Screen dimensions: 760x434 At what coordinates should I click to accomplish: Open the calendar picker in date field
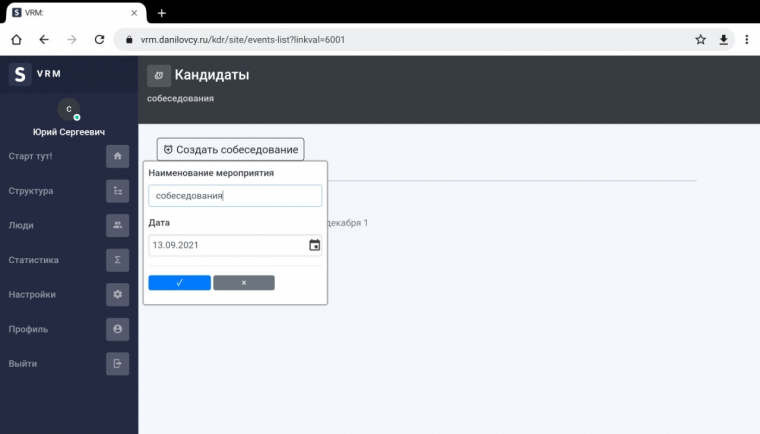[x=314, y=245]
